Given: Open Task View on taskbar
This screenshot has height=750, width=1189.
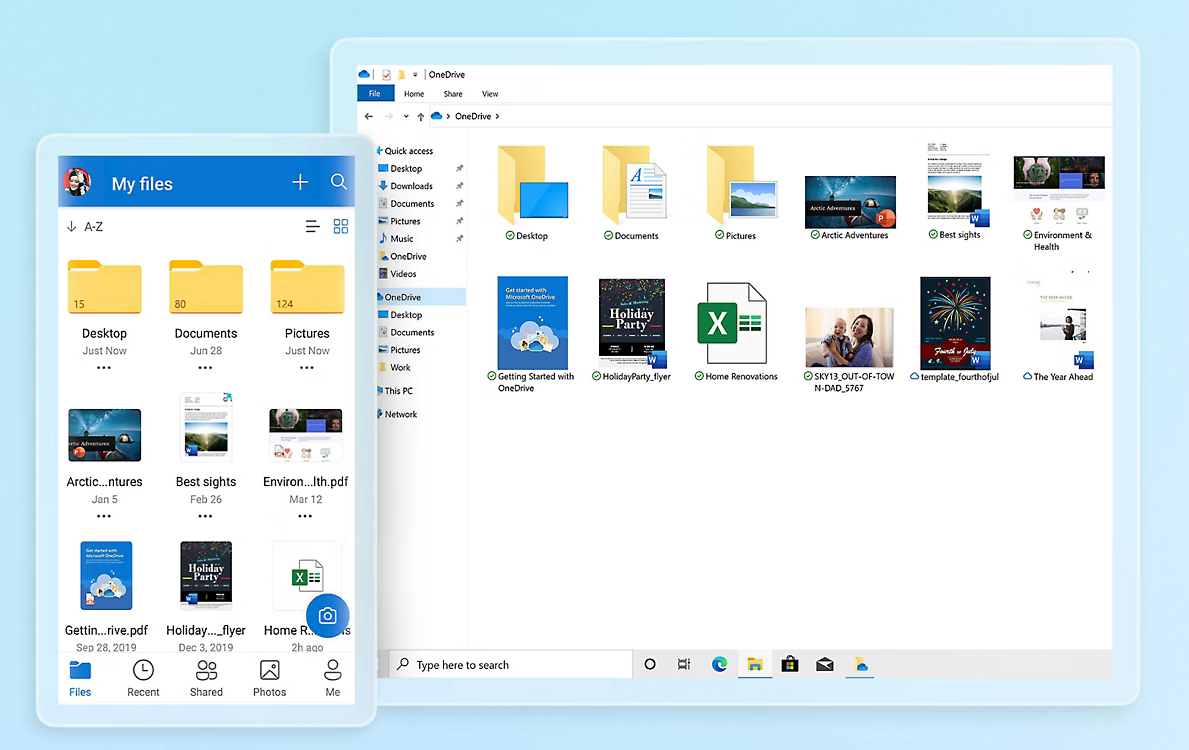Looking at the screenshot, I should click(x=684, y=664).
